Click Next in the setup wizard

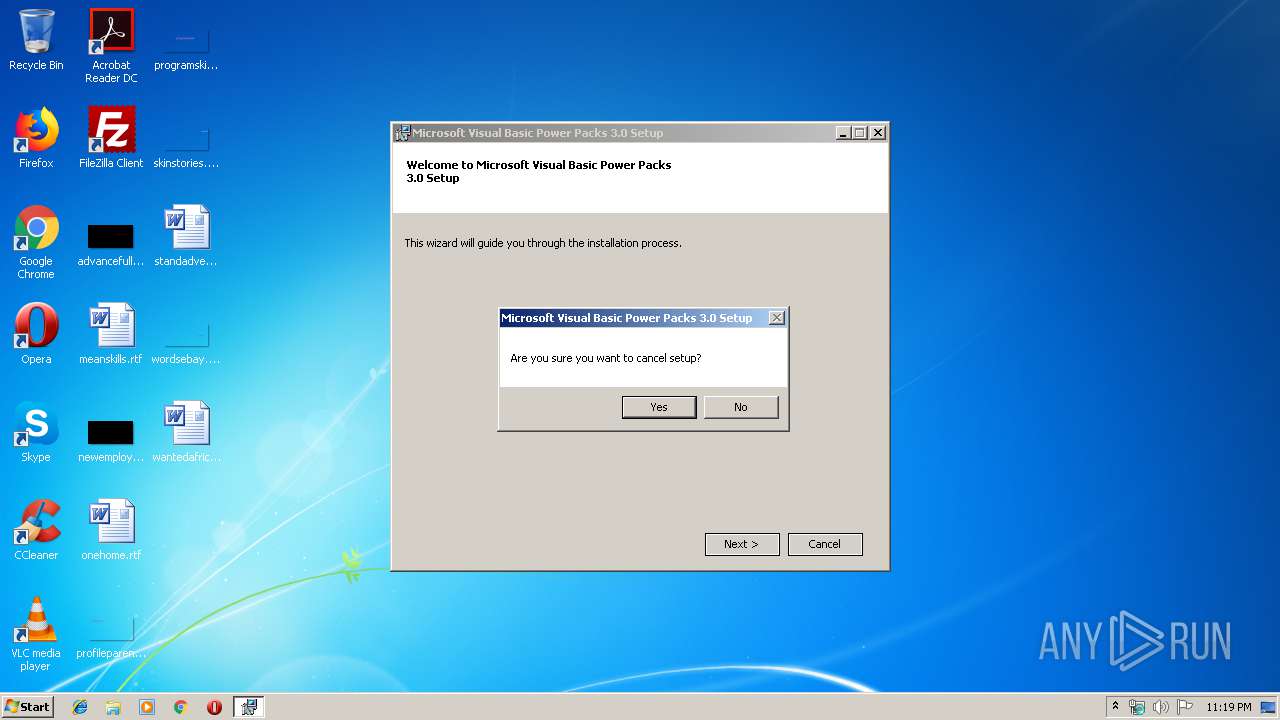742,544
